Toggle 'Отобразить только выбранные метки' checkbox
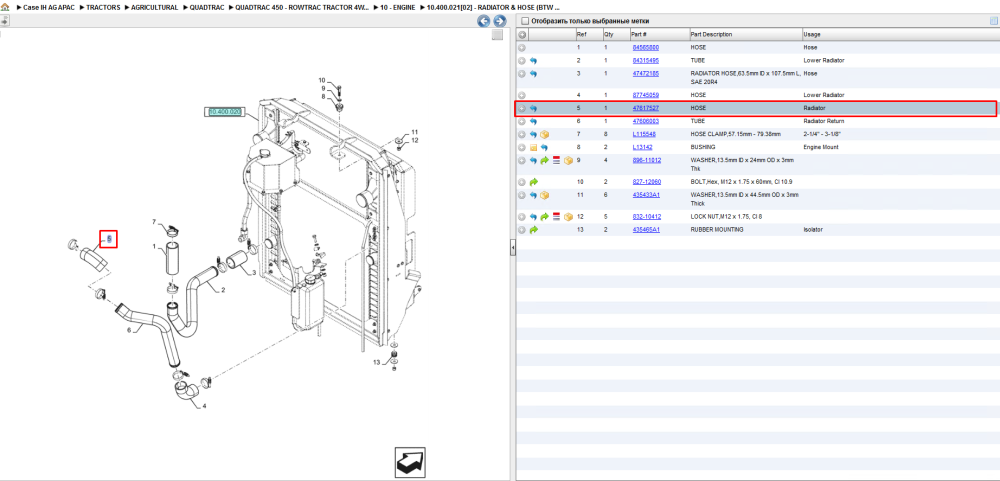 coord(524,21)
